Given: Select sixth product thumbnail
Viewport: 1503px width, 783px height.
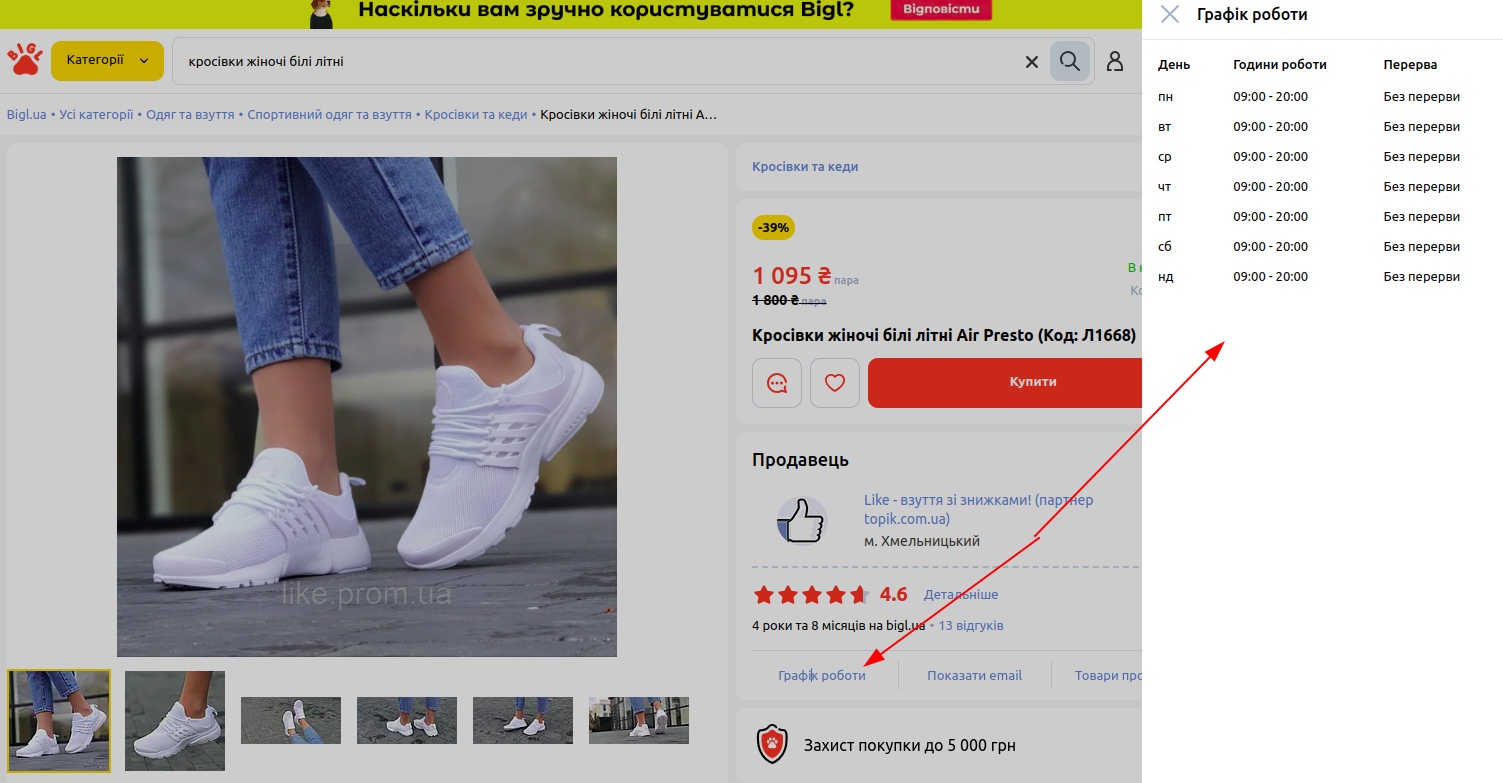Looking at the screenshot, I should click(639, 721).
